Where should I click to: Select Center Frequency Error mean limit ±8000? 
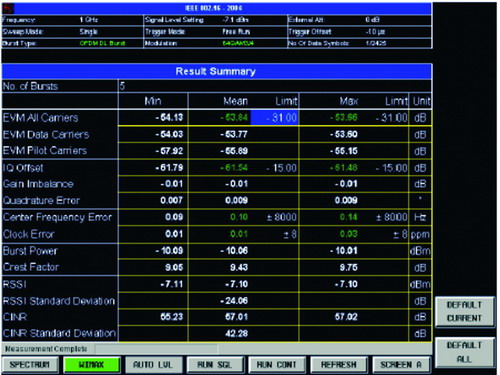[281, 217]
